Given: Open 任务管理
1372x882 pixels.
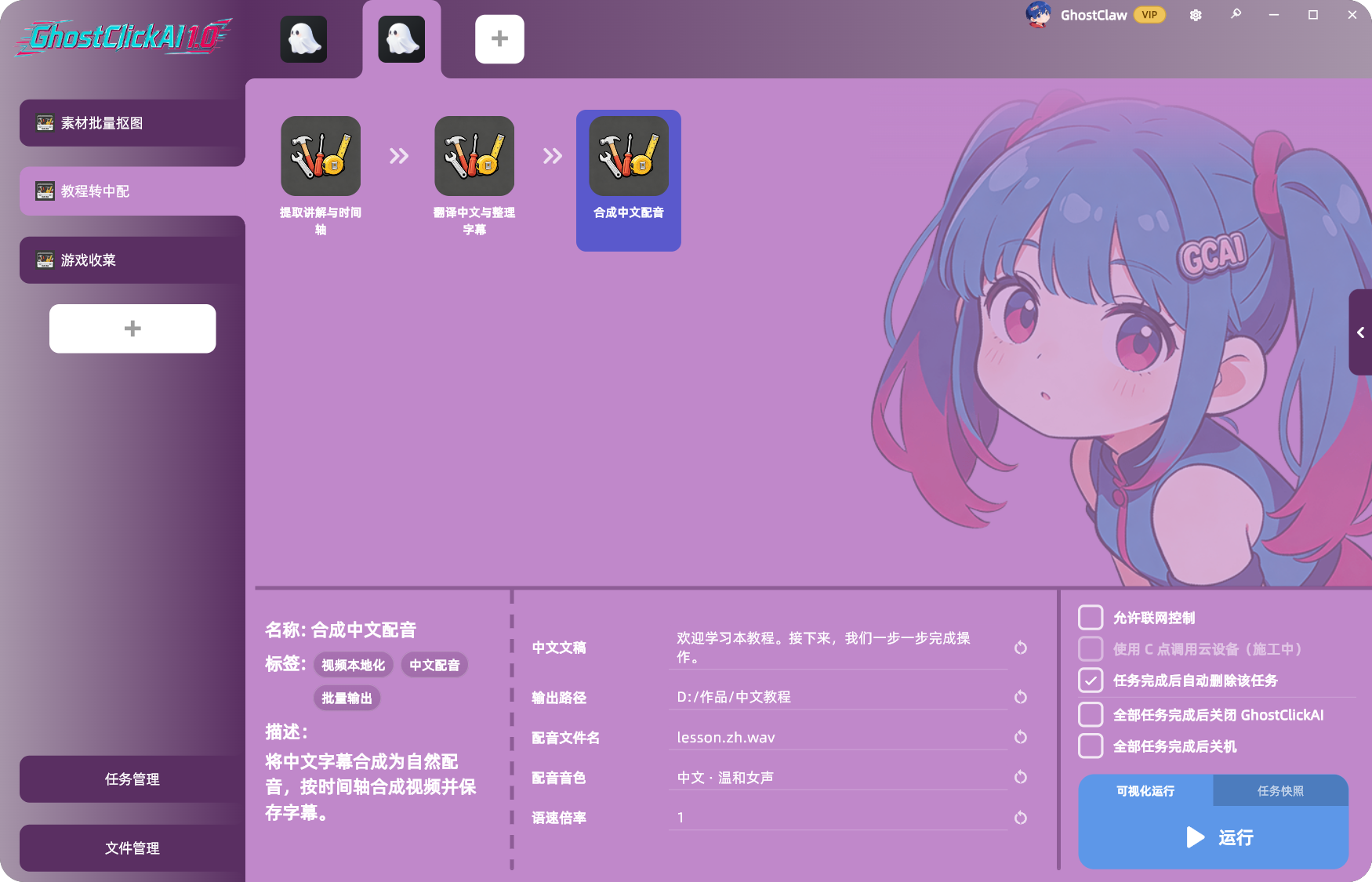Looking at the screenshot, I should pyautogui.click(x=132, y=779).
